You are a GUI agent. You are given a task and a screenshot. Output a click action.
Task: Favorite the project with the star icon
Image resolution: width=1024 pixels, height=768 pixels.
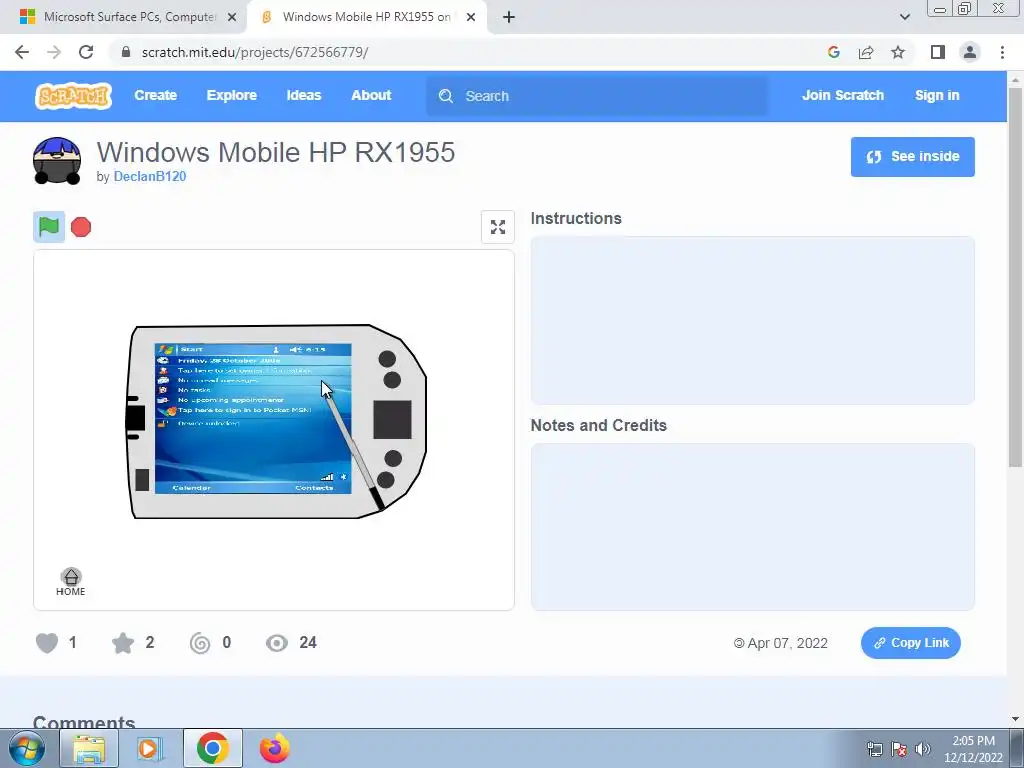point(123,643)
